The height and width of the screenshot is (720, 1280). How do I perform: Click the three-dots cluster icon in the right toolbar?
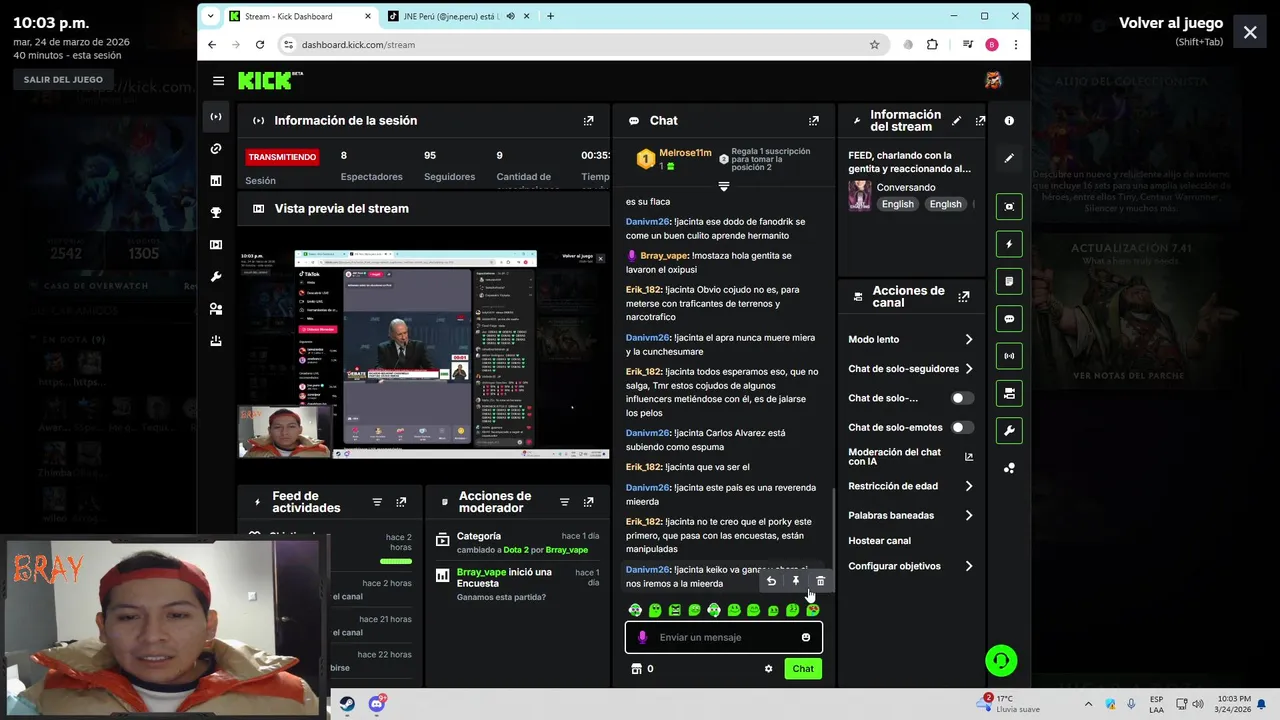1009,468
